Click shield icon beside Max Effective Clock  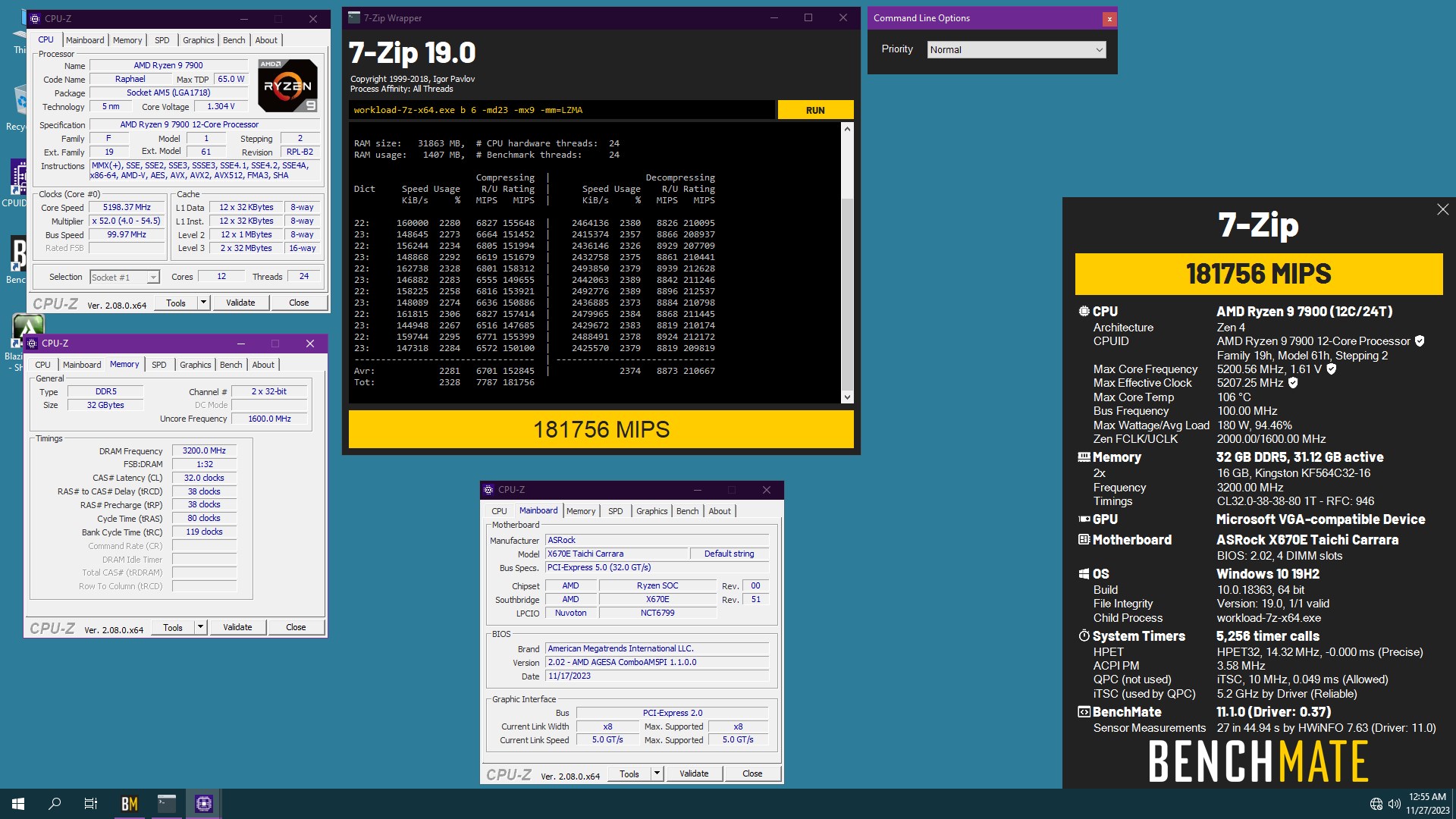click(1293, 383)
